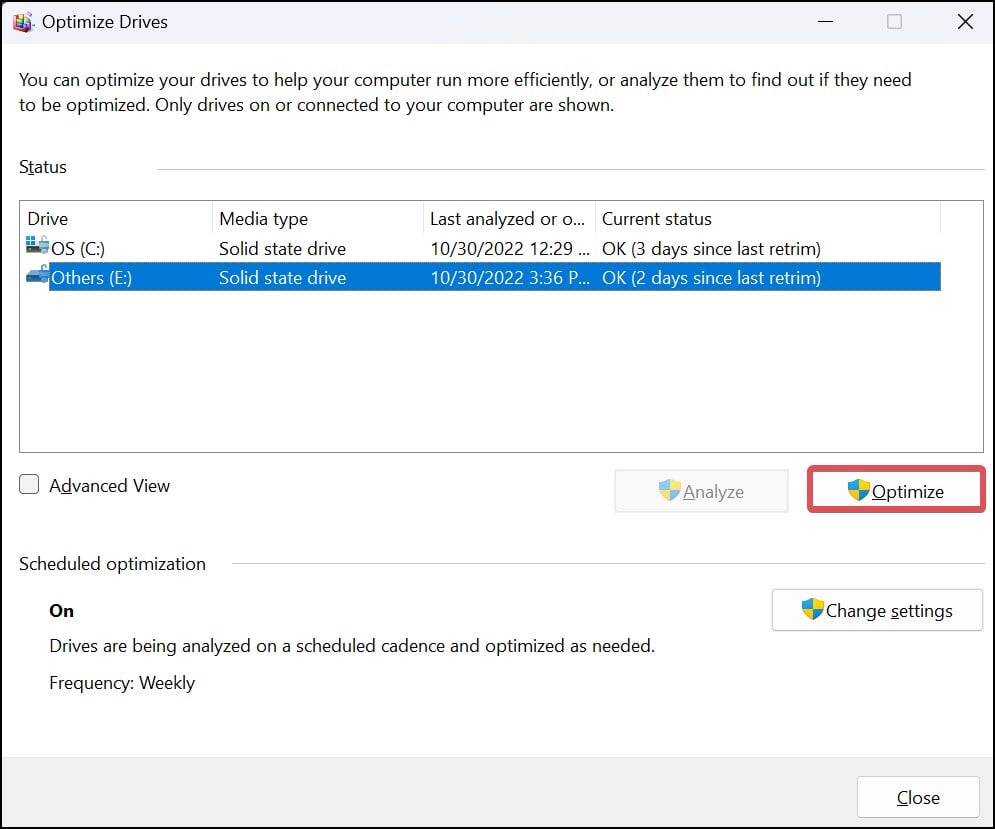Click the shield icon on Analyze button
This screenshot has height=829, width=995.
click(669, 491)
